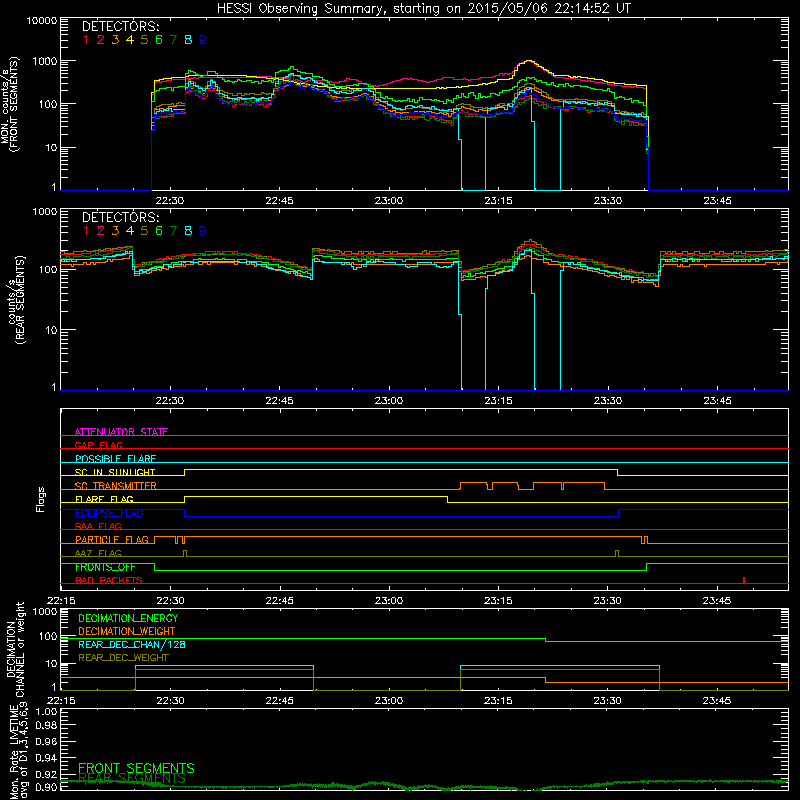Click the 22:15 time label under the Flags plot

tap(61, 601)
